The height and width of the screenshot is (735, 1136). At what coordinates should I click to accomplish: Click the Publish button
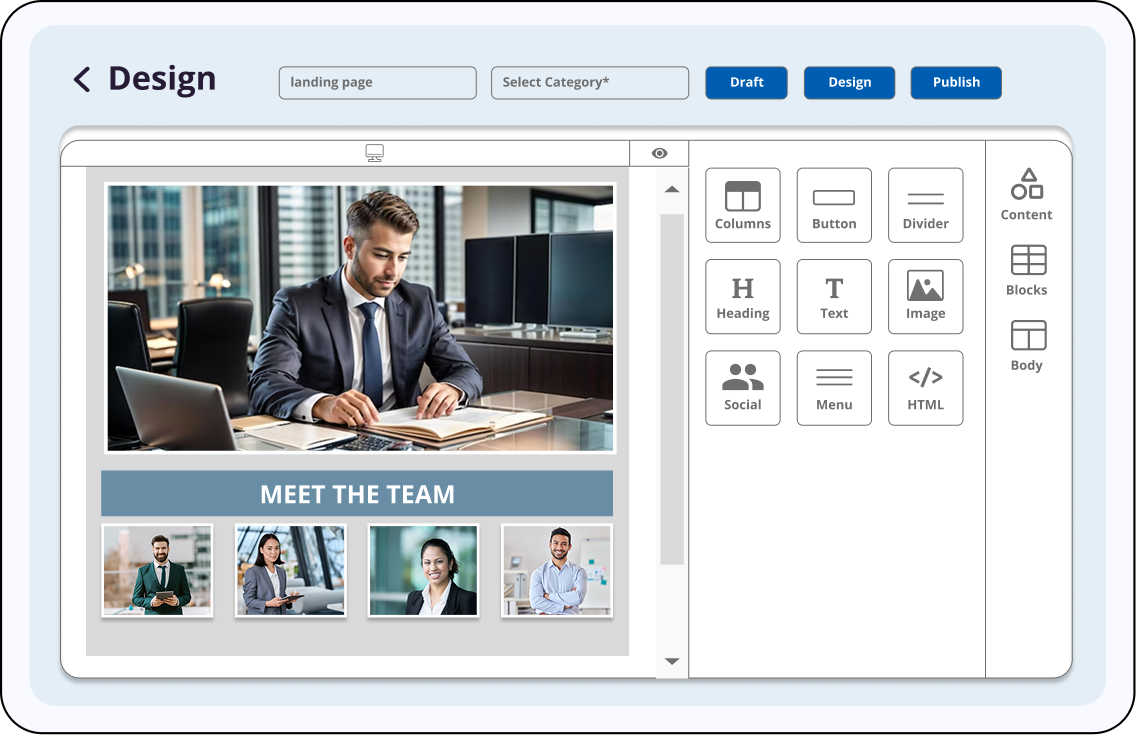tap(955, 83)
